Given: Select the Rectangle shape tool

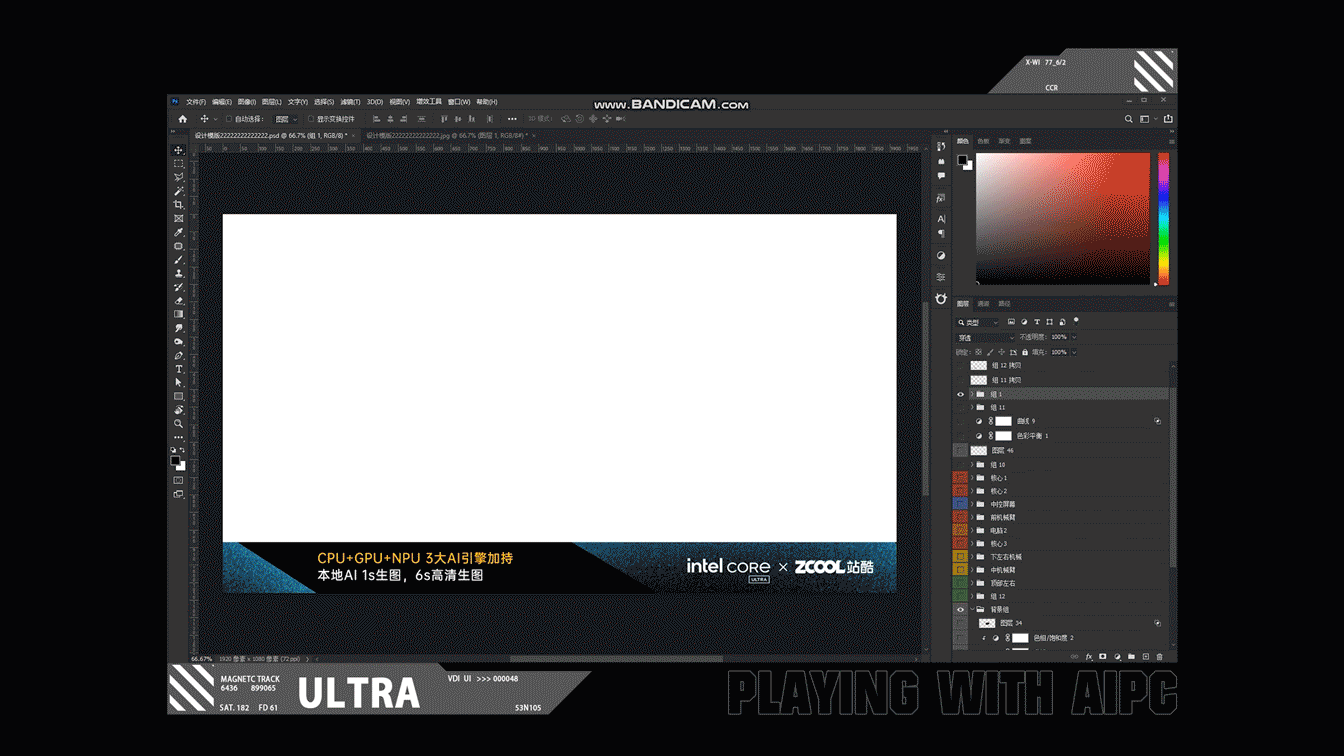Looking at the screenshot, I should click(x=179, y=396).
